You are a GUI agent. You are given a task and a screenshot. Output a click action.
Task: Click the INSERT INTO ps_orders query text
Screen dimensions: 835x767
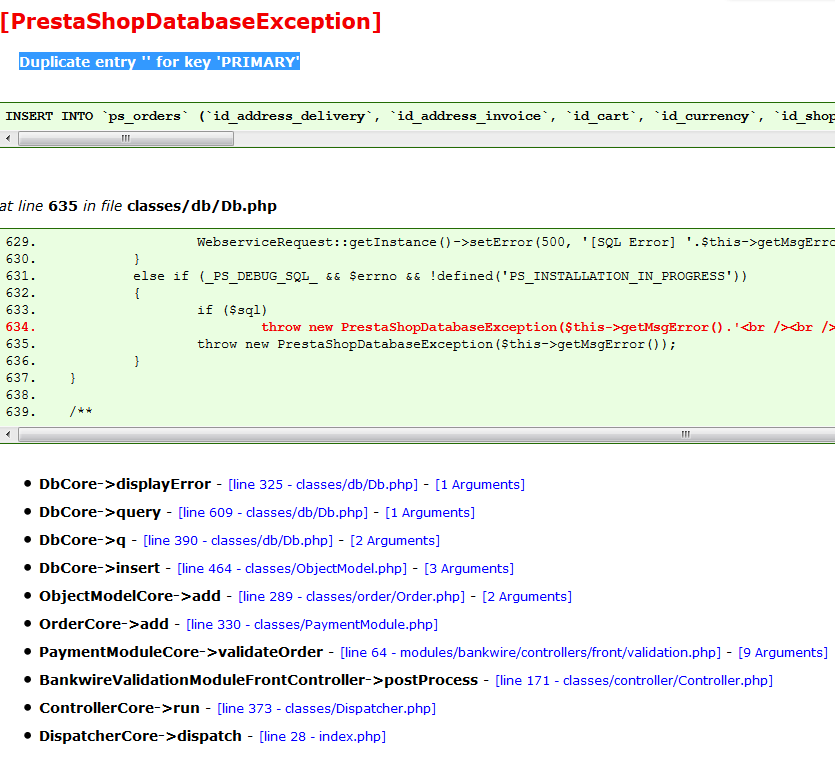420,116
